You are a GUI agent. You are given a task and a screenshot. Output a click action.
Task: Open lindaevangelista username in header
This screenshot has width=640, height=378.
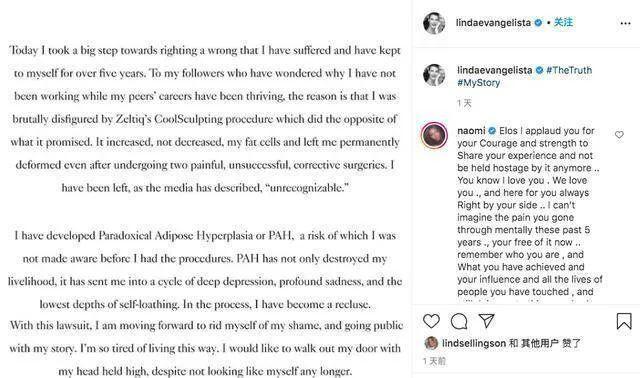click(493, 23)
